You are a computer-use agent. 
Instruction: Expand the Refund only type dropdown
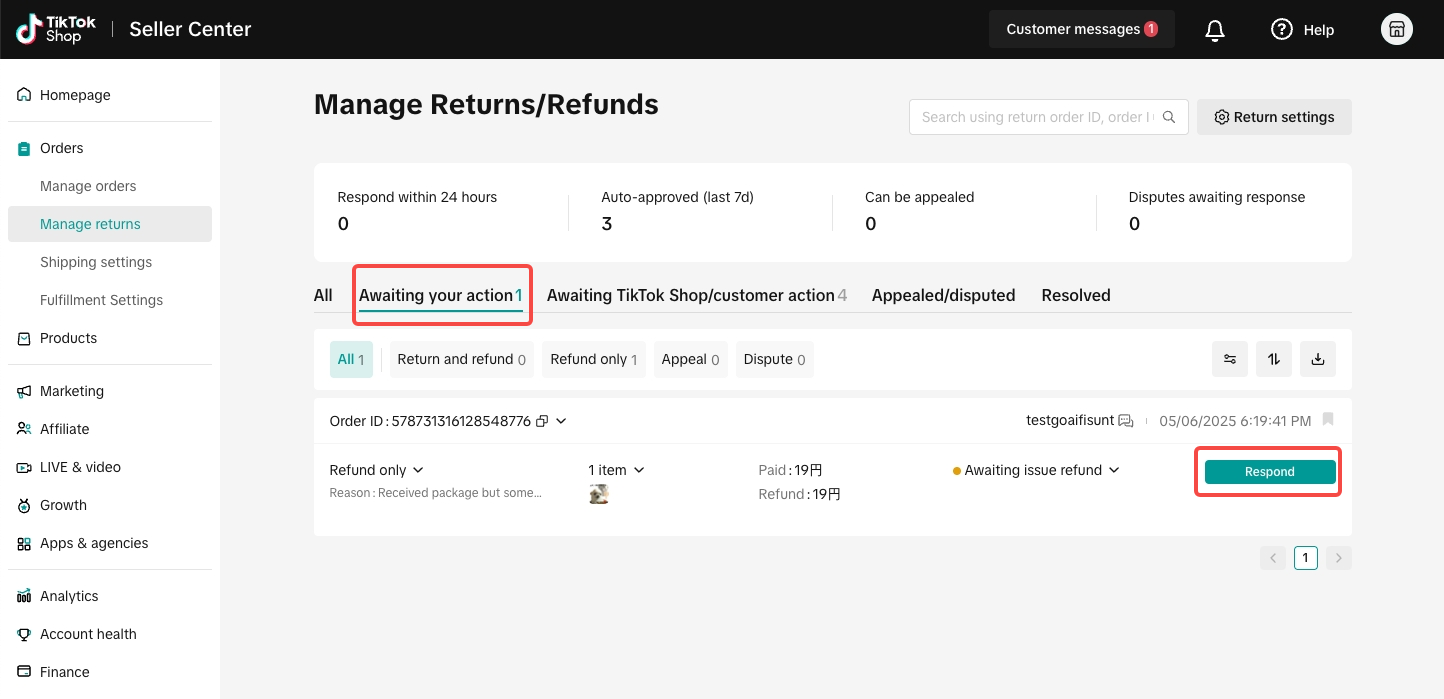click(377, 470)
